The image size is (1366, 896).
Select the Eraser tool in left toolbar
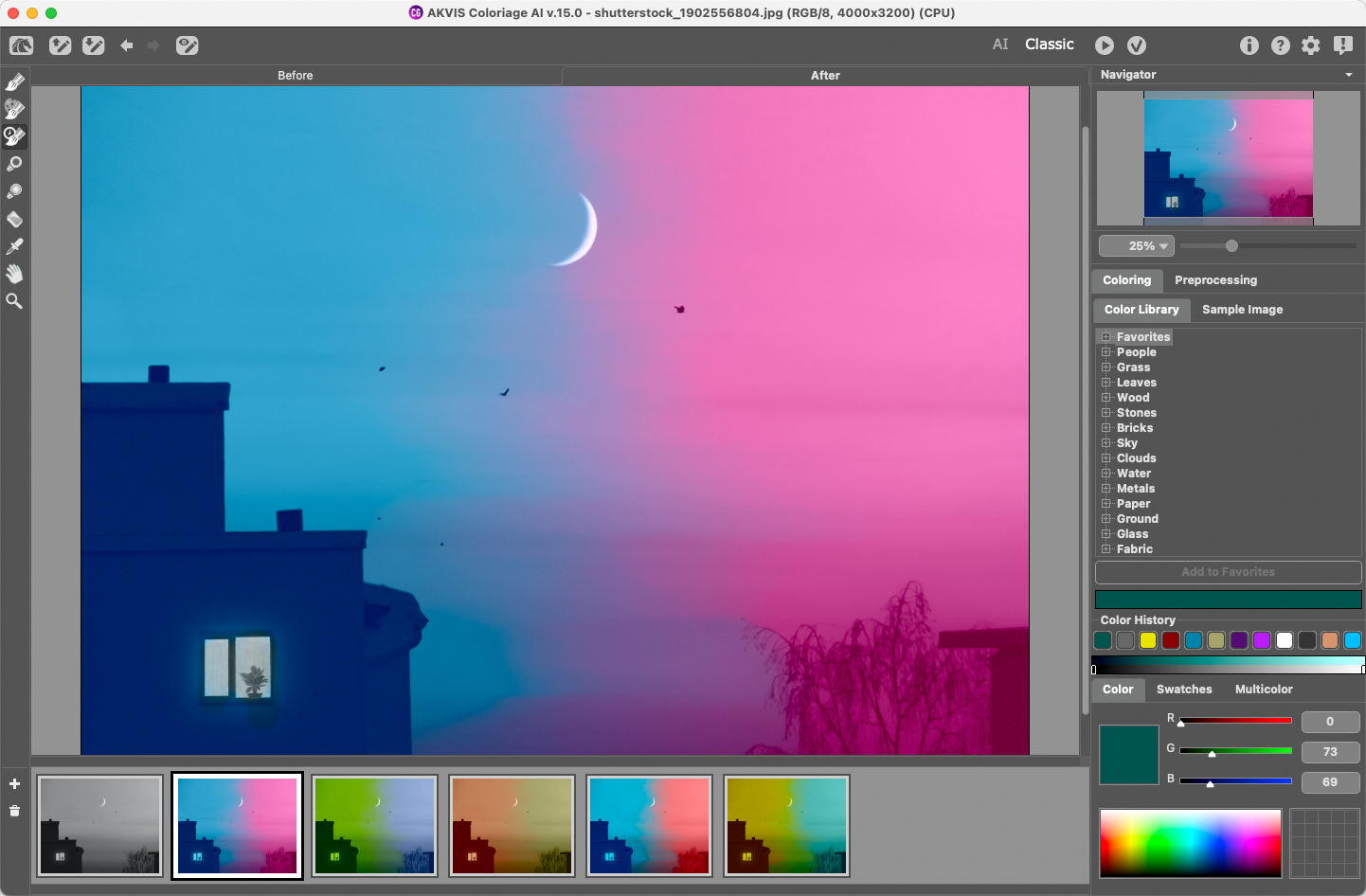point(14,219)
